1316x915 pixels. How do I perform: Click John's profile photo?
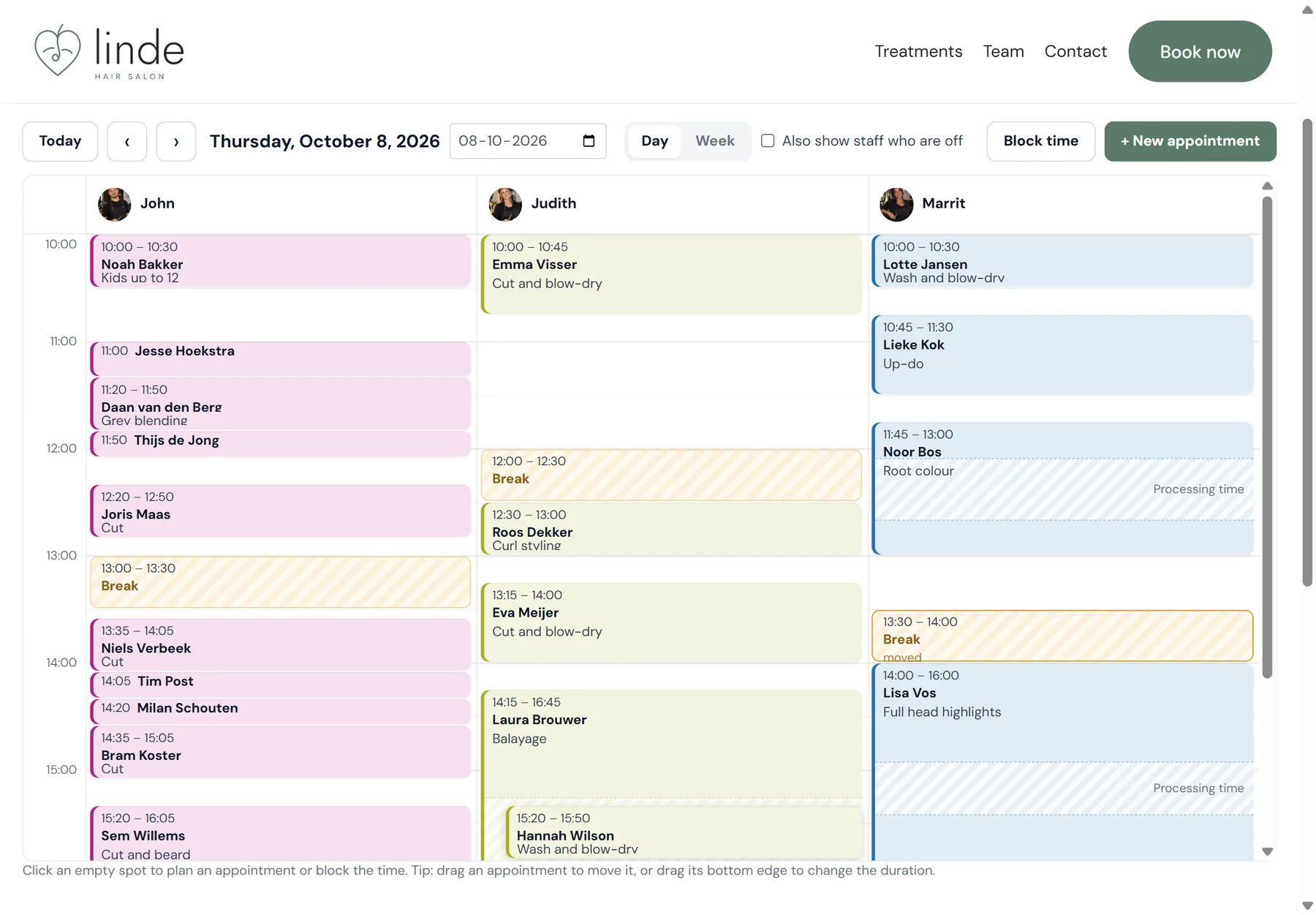pyautogui.click(x=115, y=204)
